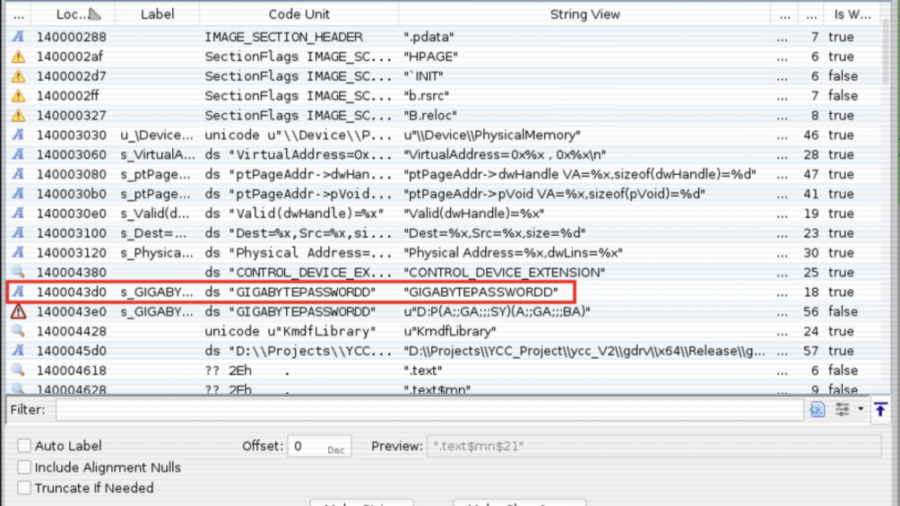This screenshot has width=900, height=506.
Task: Click inside the Filter text field
Action: point(429,410)
